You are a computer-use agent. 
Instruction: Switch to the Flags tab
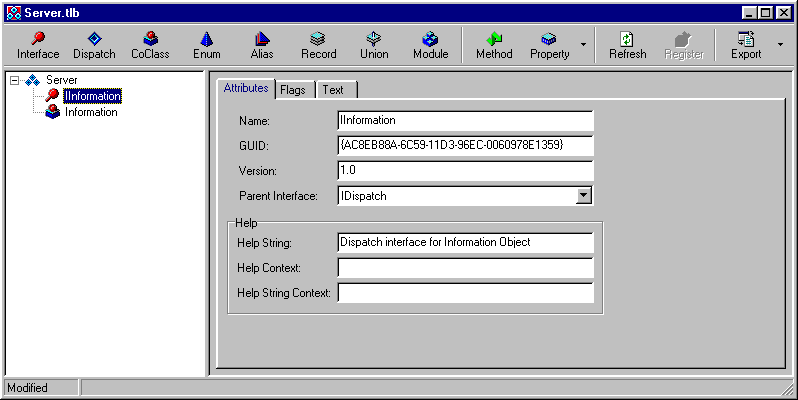pyautogui.click(x=293, y=90)
